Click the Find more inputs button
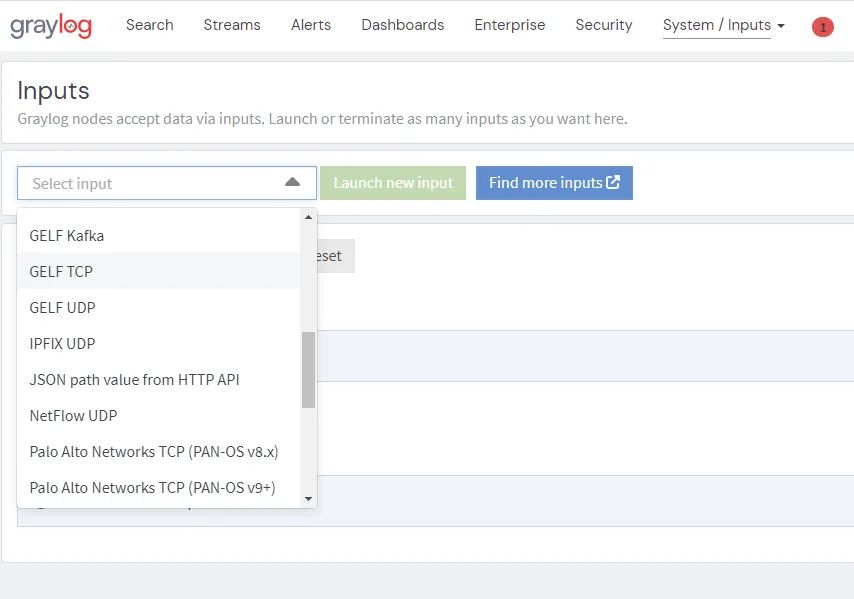 pyautogui.click(x=554, y=183)
